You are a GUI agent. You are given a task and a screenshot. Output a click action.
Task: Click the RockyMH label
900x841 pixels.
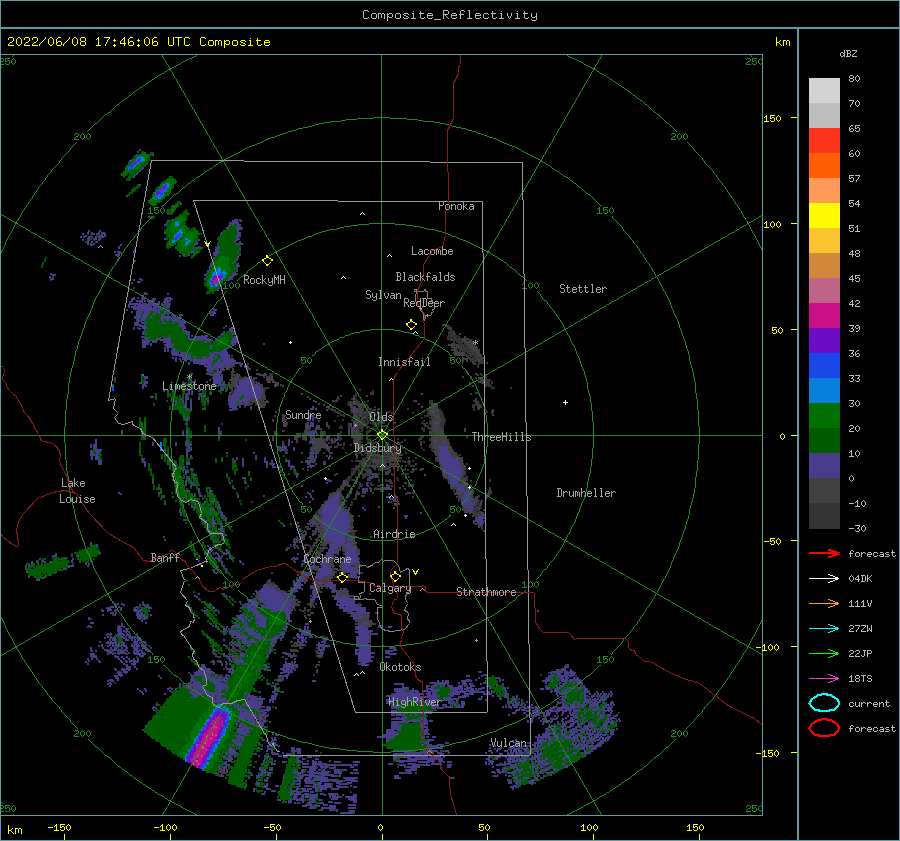264,280
